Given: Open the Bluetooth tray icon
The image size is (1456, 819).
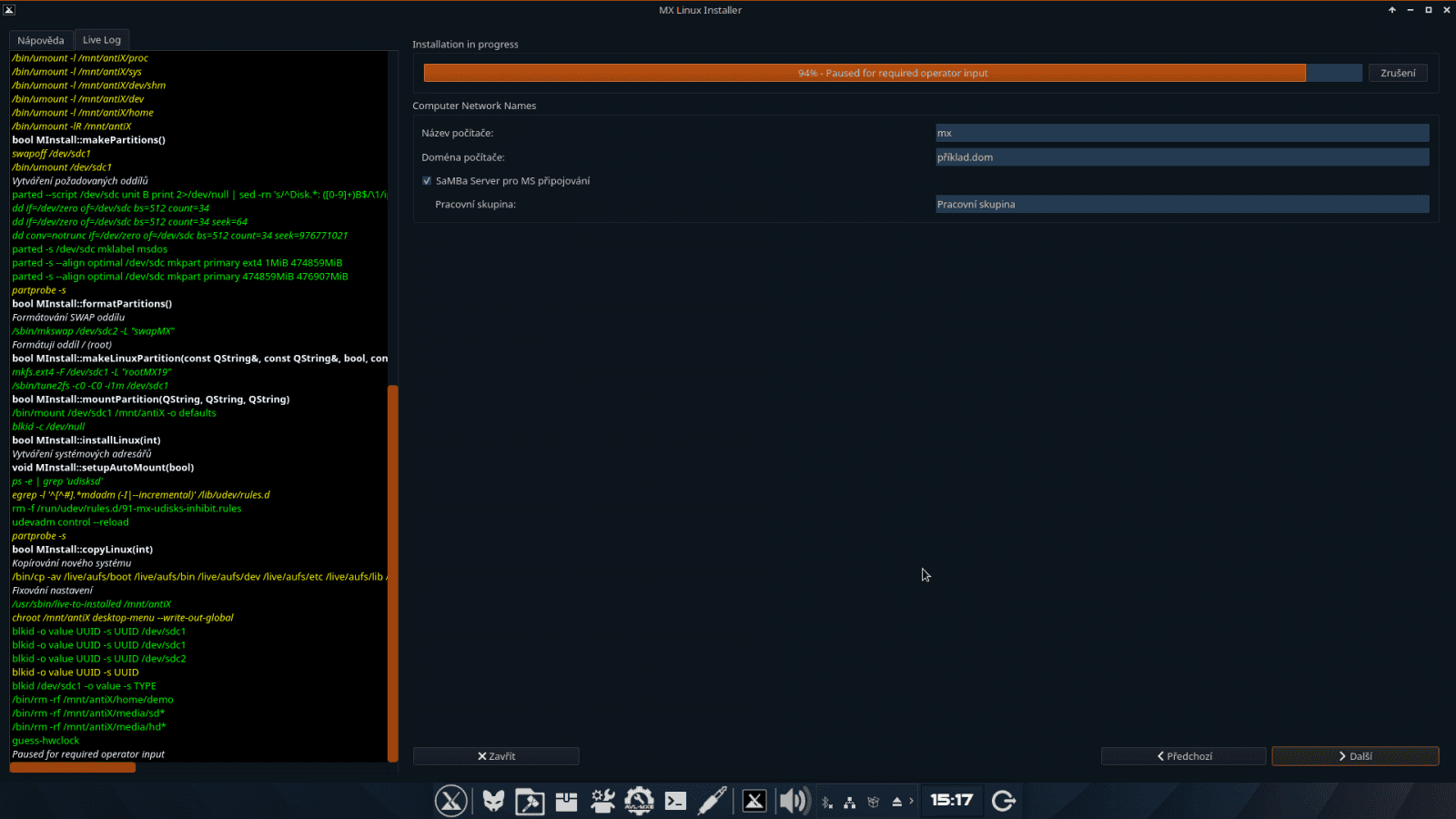Looking at the screenshot, I should pyautogui.click(x=827, y=801).
